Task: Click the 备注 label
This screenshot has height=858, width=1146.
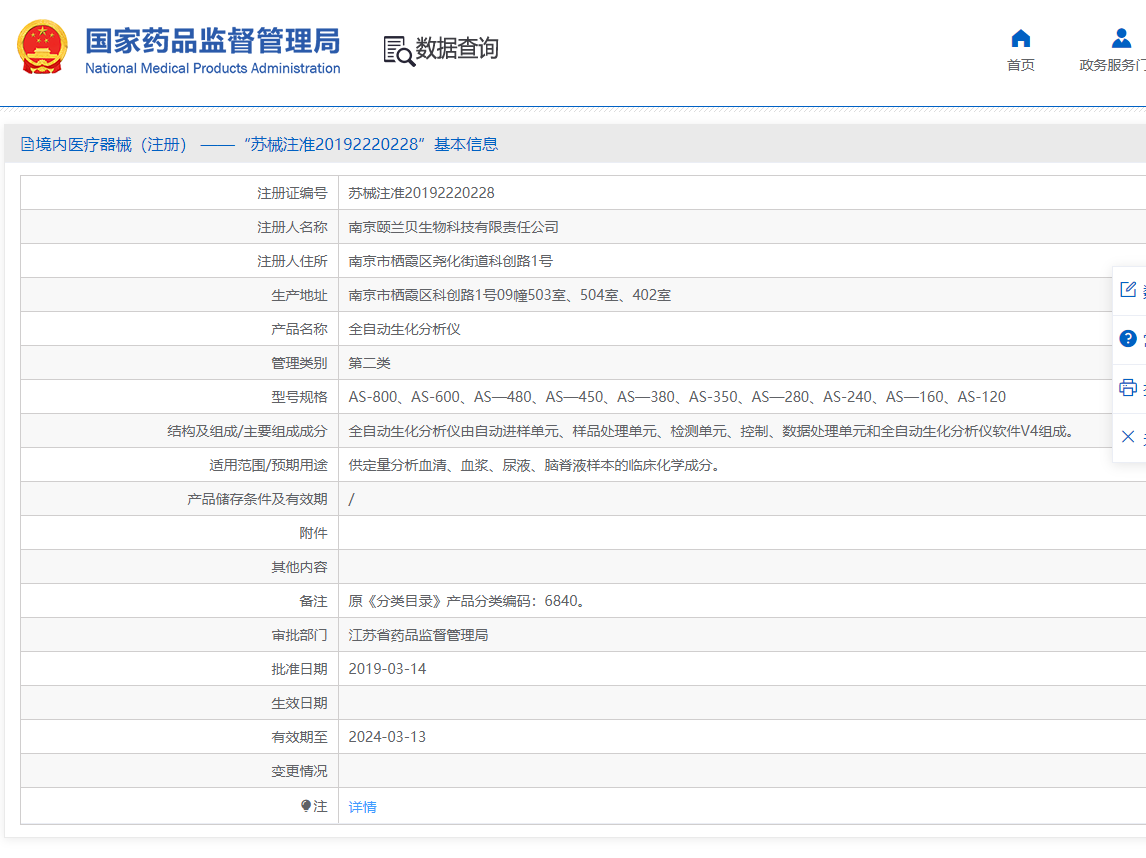Action: point(313,601)
